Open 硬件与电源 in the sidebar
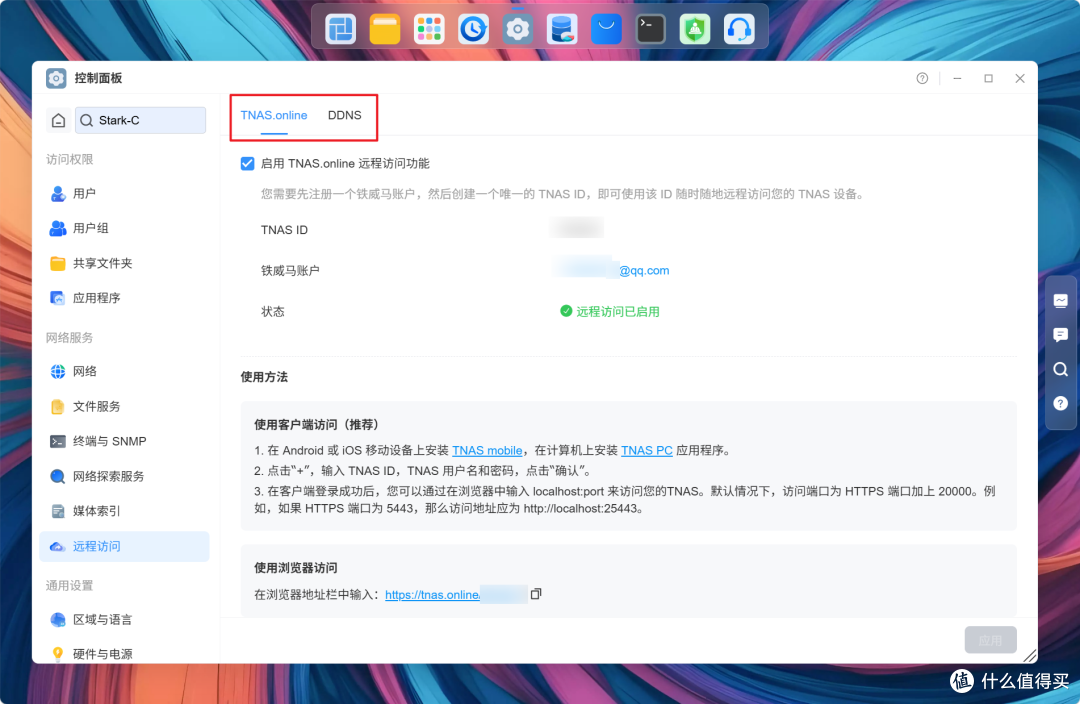Screen dimensions: 1080x704 (124, 654)
